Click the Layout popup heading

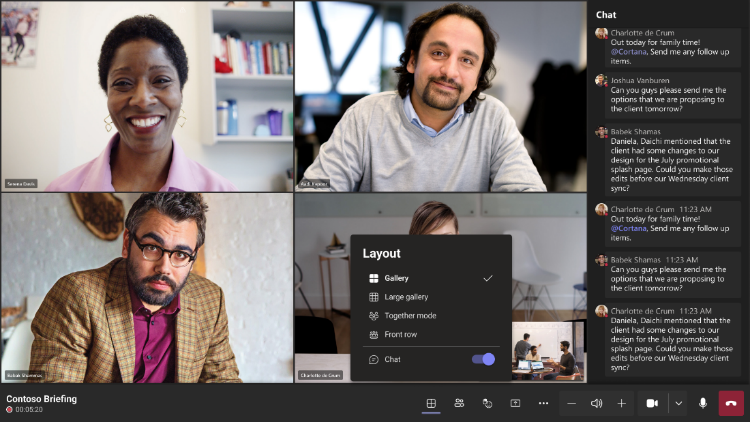tap(381, 253)
